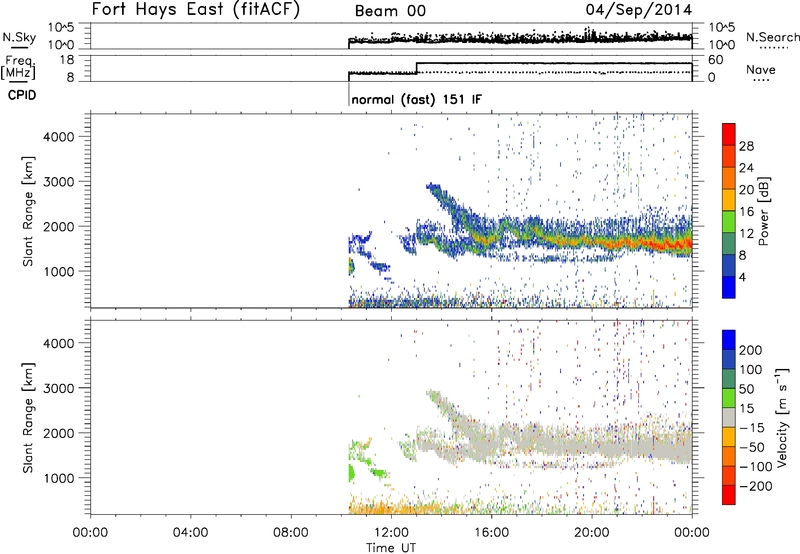Click the '200' velocity colorbar value

point(751,350)
